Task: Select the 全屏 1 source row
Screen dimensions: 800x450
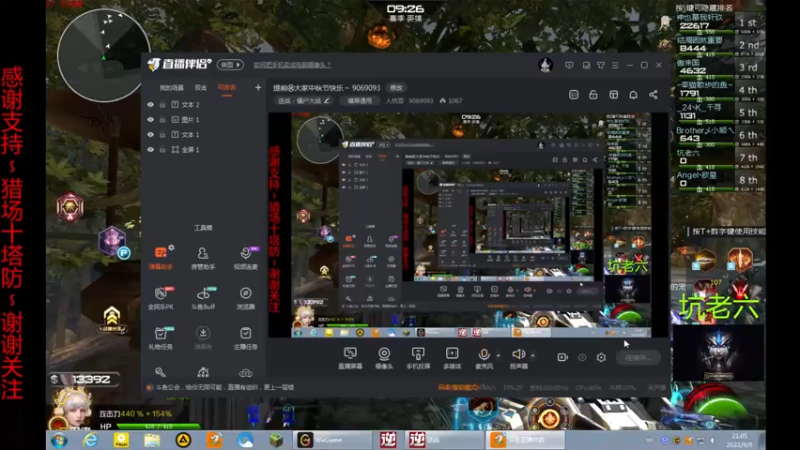Action: (x=204, y=149)
